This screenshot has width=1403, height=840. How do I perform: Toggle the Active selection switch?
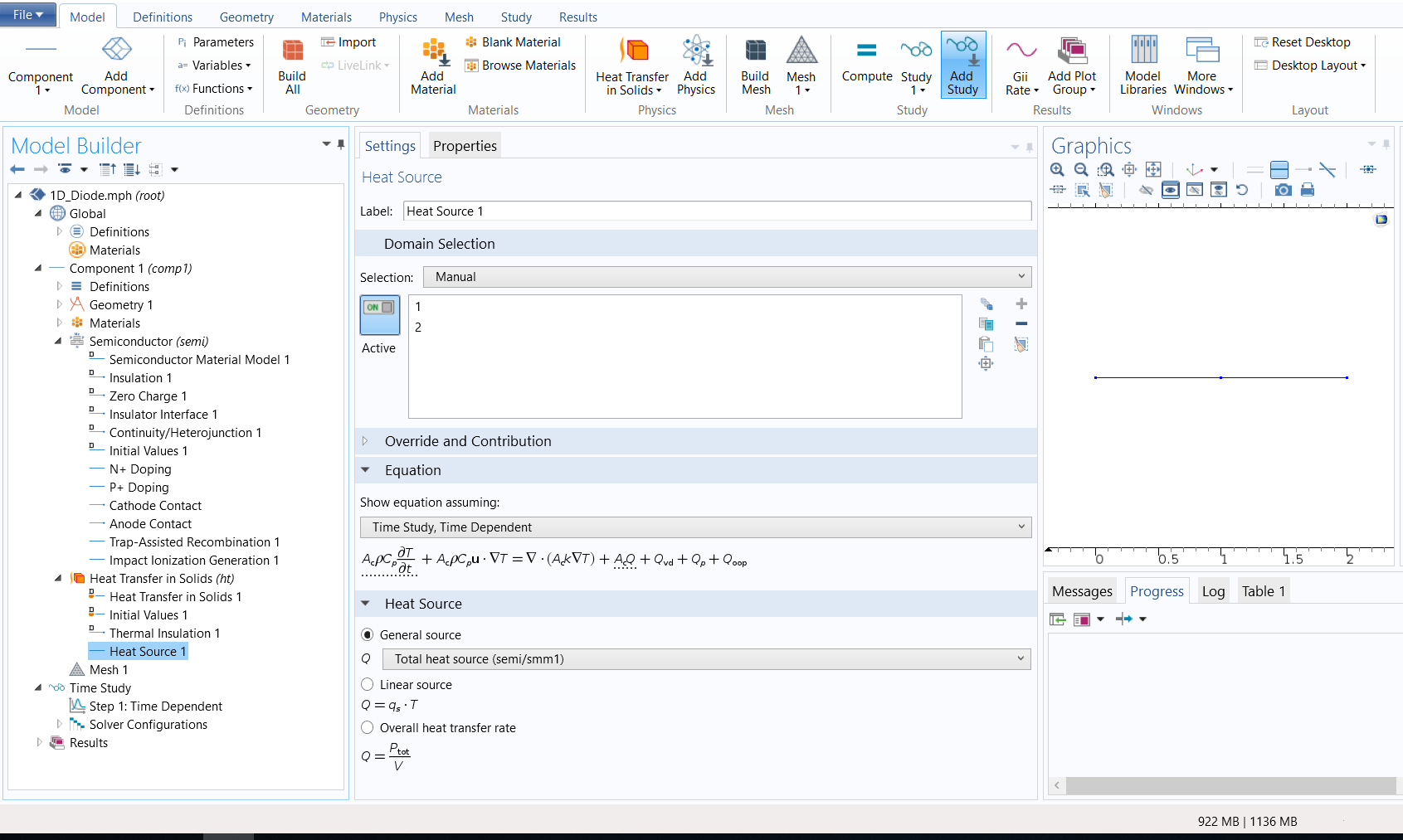pos(380,315)
